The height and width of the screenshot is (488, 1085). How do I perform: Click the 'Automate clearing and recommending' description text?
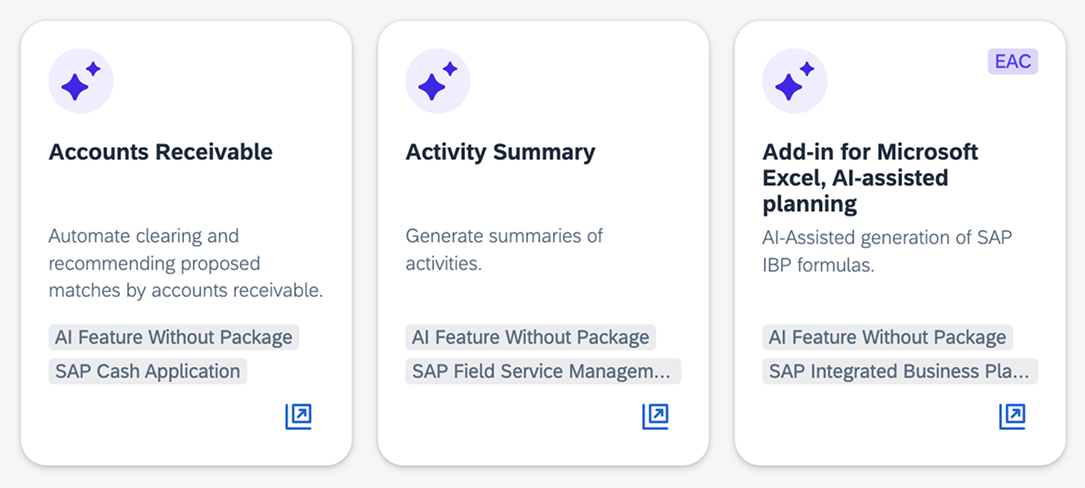[186, 264]
